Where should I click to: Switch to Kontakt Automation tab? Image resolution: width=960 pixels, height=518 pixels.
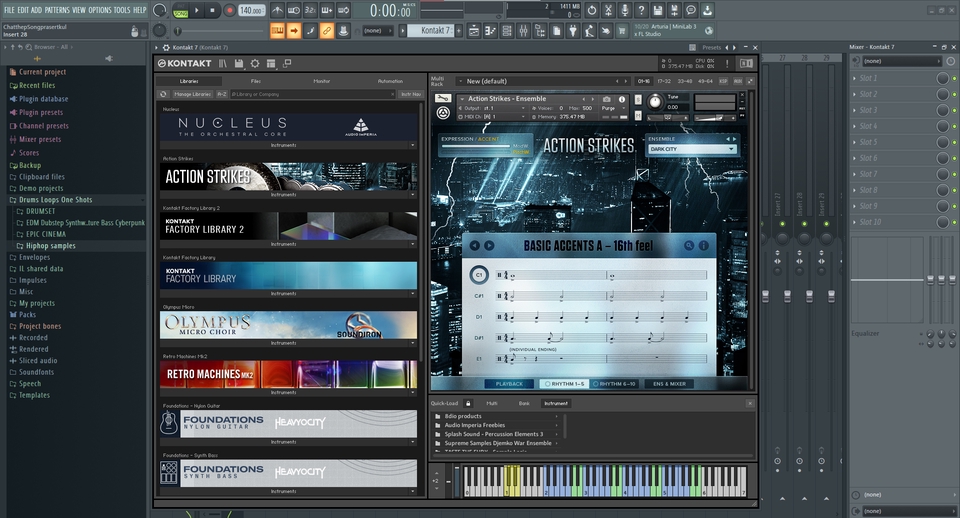(390, 81)
